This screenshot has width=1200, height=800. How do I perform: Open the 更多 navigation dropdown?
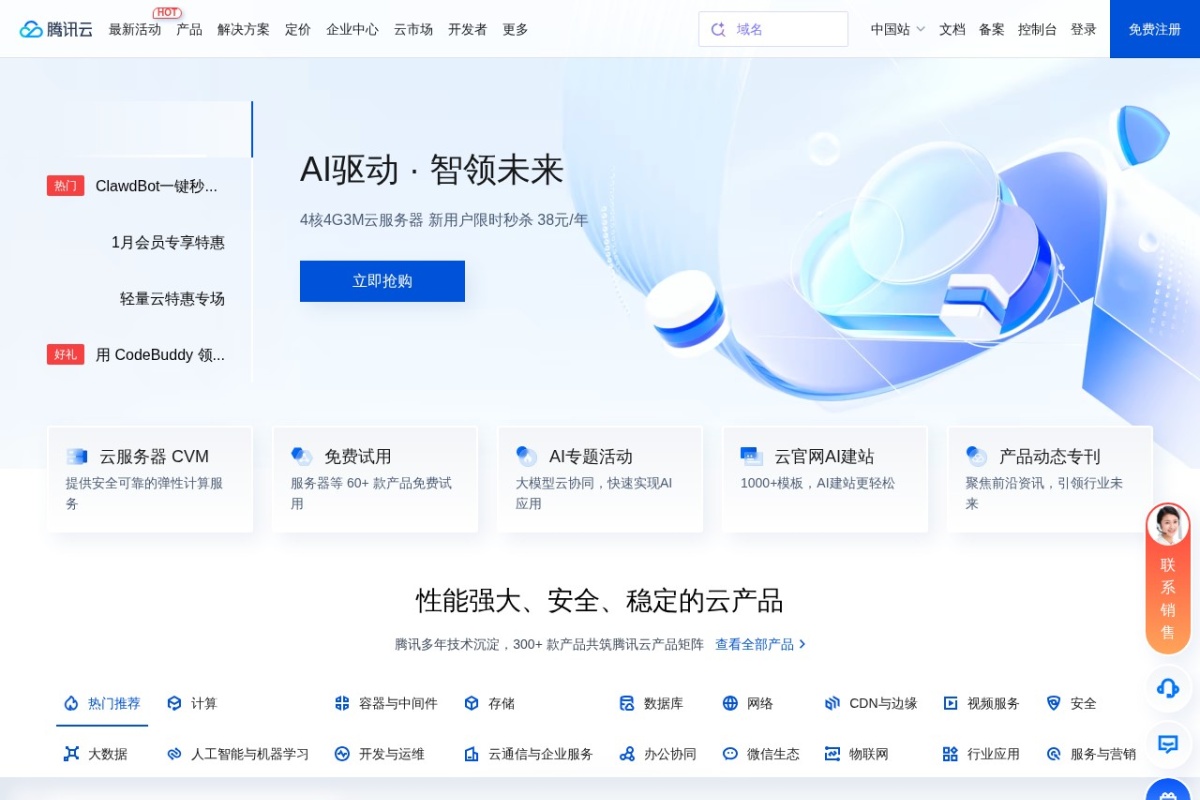[x=515, y=30]
